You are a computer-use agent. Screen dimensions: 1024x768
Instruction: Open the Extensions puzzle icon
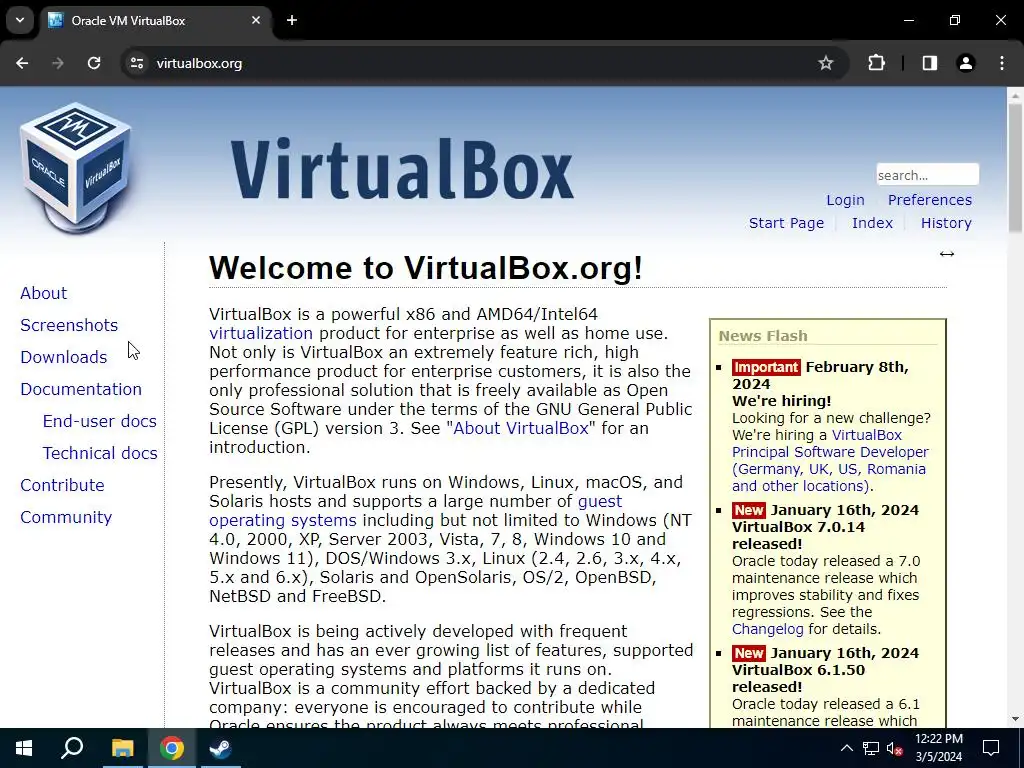[876, 63]
